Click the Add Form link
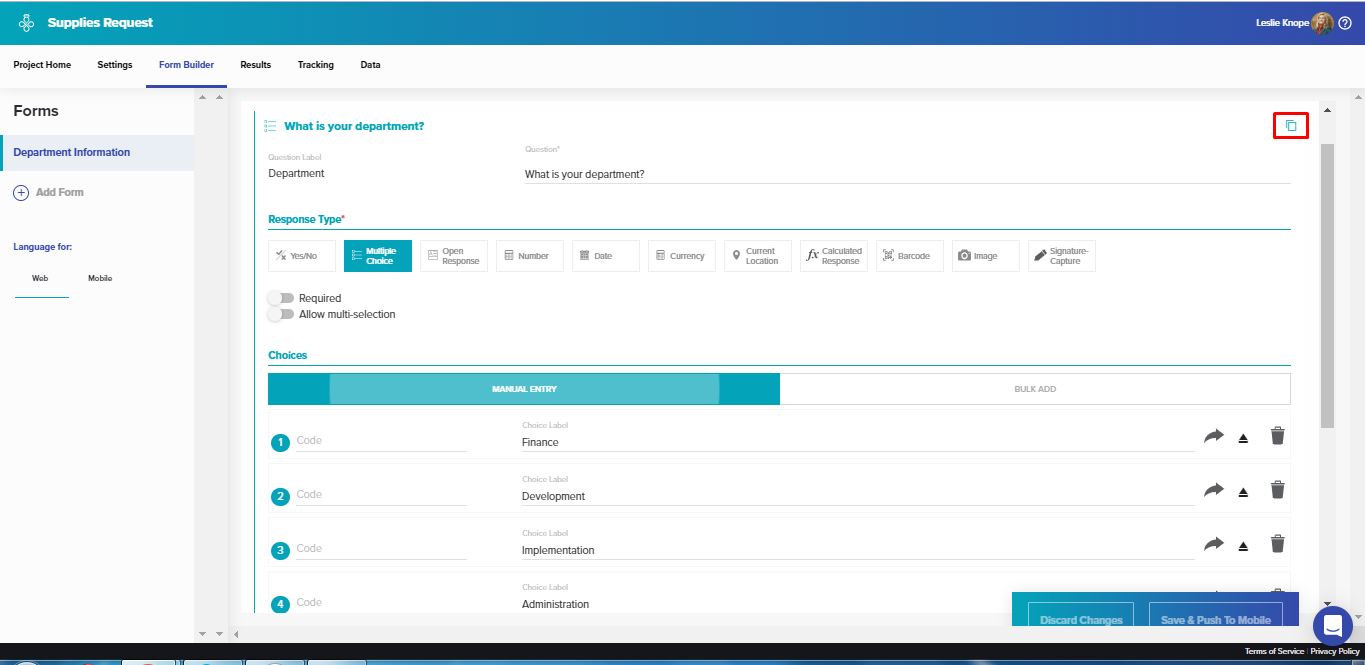 click(x=60, y=192)
